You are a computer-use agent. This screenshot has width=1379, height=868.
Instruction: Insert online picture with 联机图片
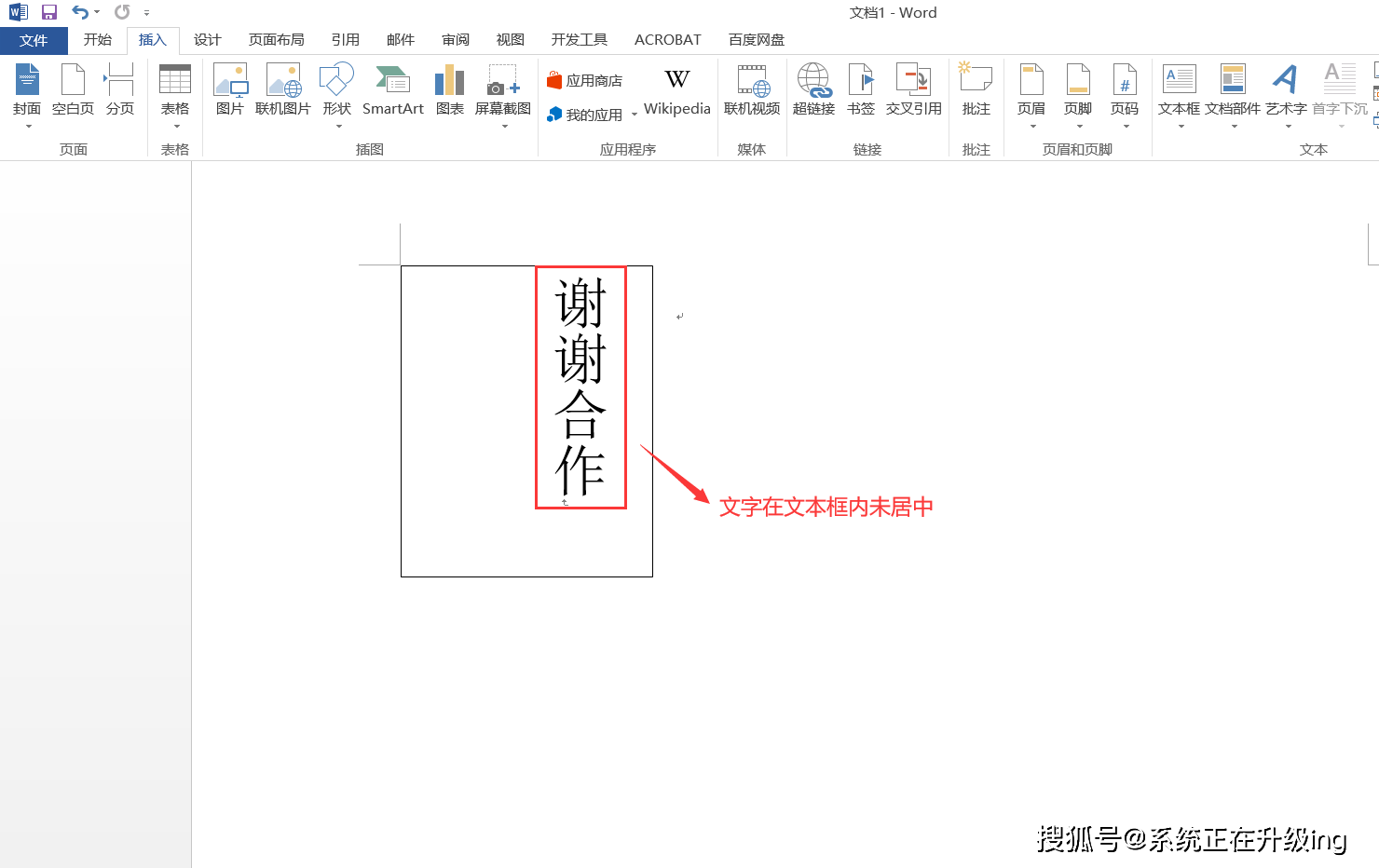pyautogui.click(x=283, y=90)
